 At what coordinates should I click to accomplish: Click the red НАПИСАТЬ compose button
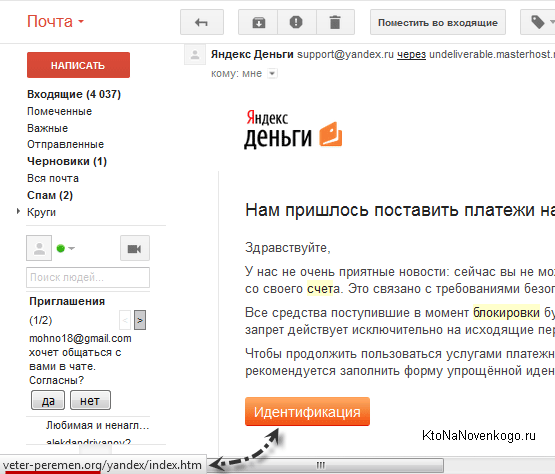pyautogui.click(x=78, y=65)
